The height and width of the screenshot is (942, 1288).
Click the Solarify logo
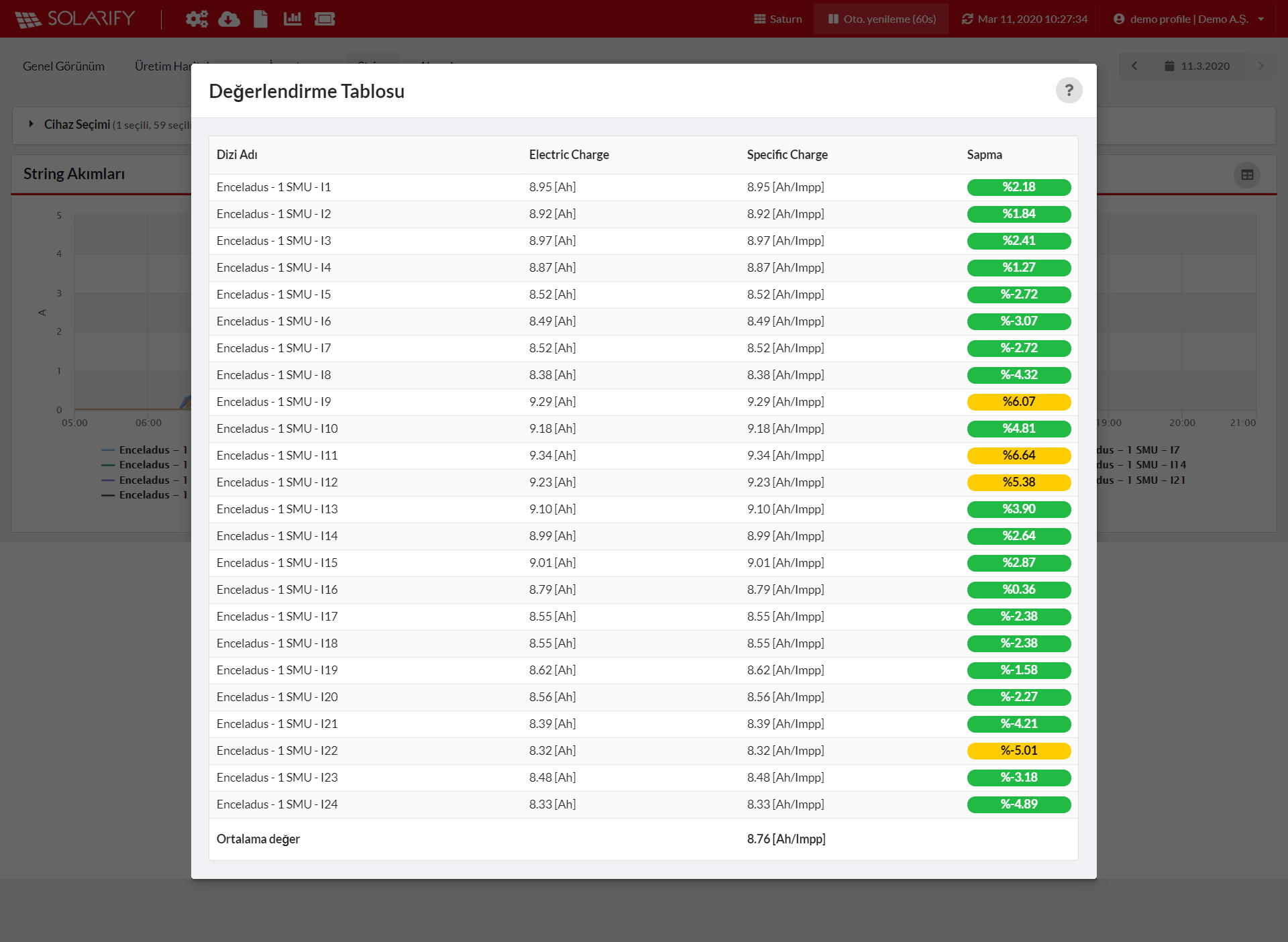[x=75, y=19]
